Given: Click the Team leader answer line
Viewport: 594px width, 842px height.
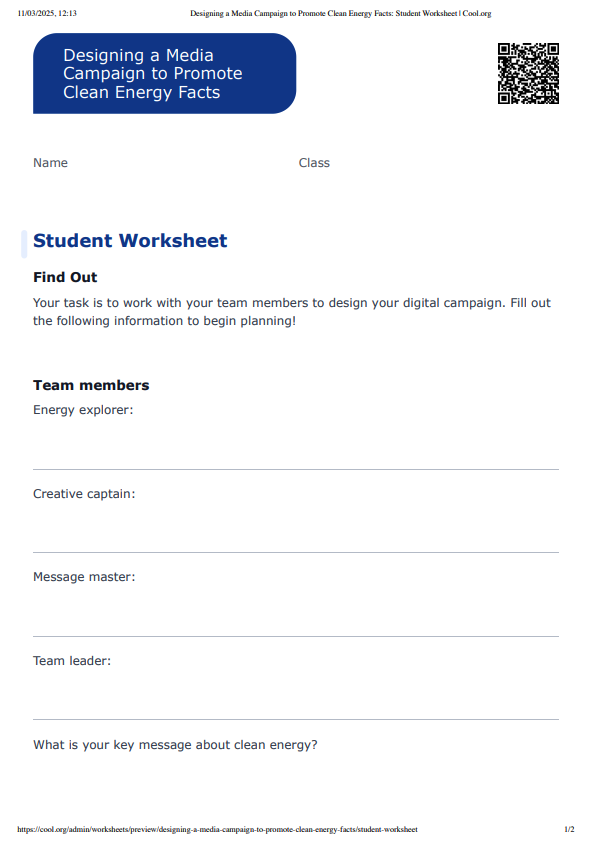Looking at the screenshot, I should (x=296, y=720).
